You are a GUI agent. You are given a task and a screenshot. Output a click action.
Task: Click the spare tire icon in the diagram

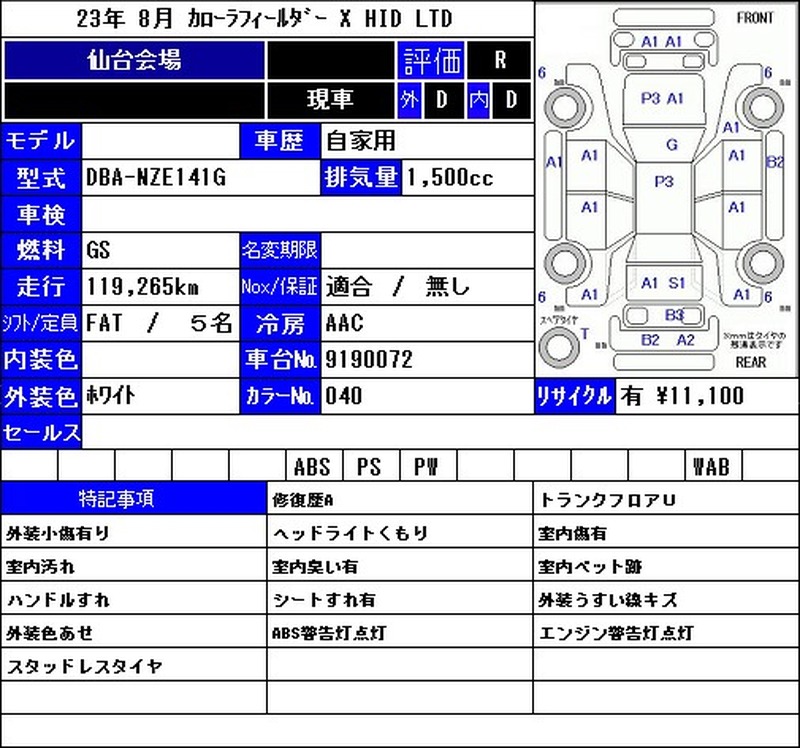tap(559, 345)
